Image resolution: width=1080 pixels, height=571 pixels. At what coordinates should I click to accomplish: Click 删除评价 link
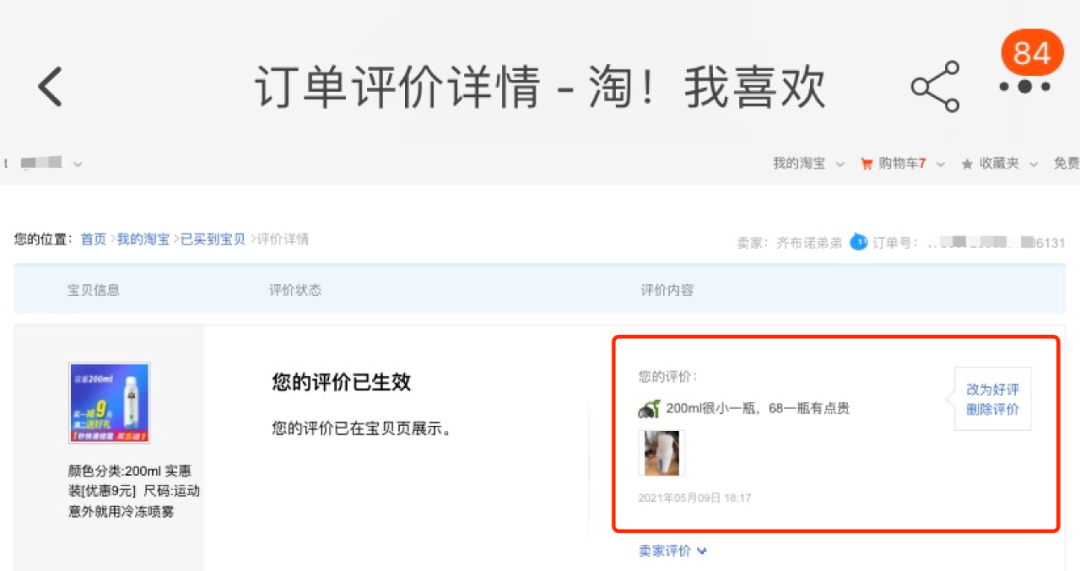click(993, 409)
